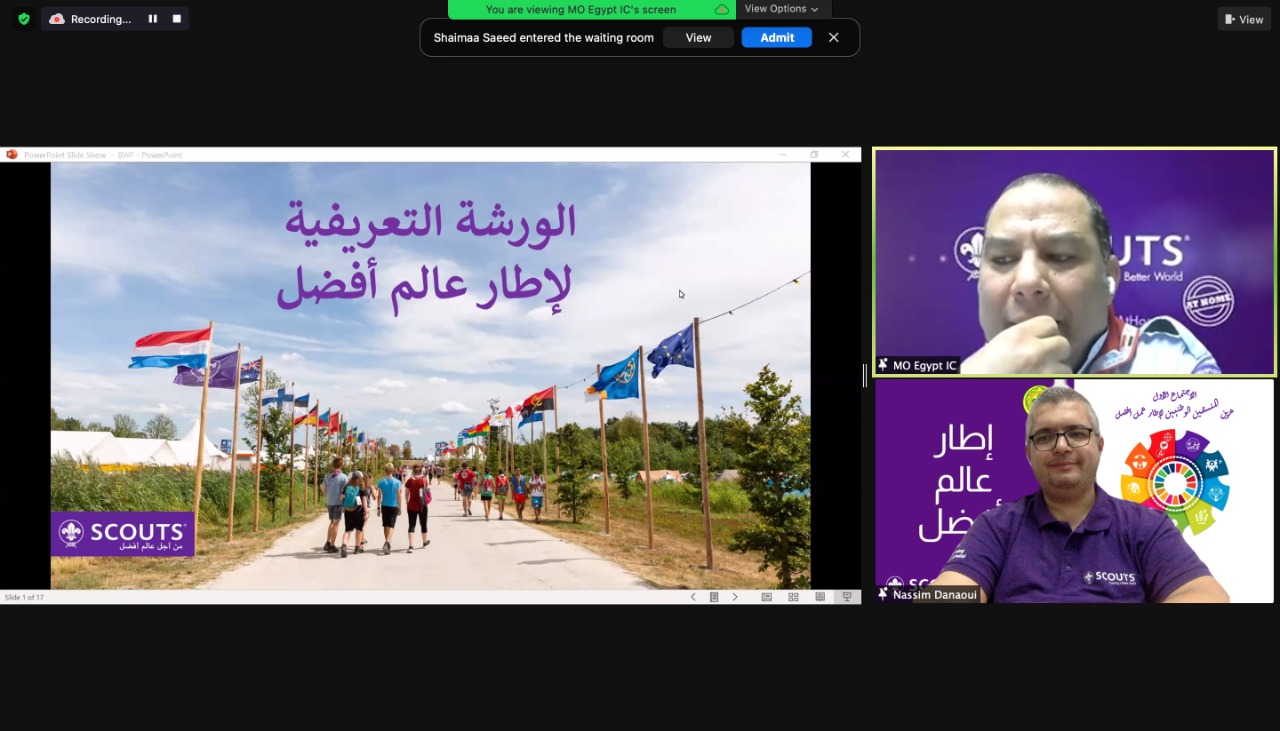Click the cloud Recording indicator icon
Screen dimensions: 1280x731
point(57,19)
